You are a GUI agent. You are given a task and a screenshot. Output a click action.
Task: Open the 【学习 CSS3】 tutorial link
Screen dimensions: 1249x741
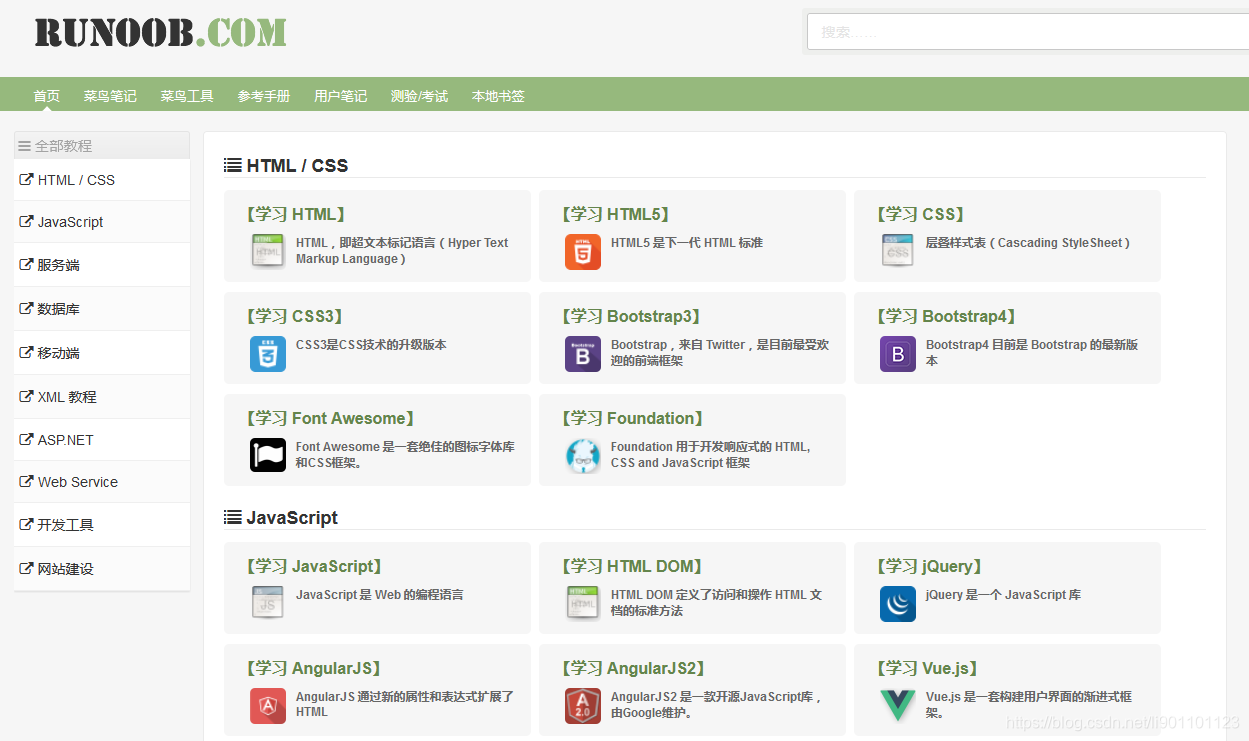[295, 316]
